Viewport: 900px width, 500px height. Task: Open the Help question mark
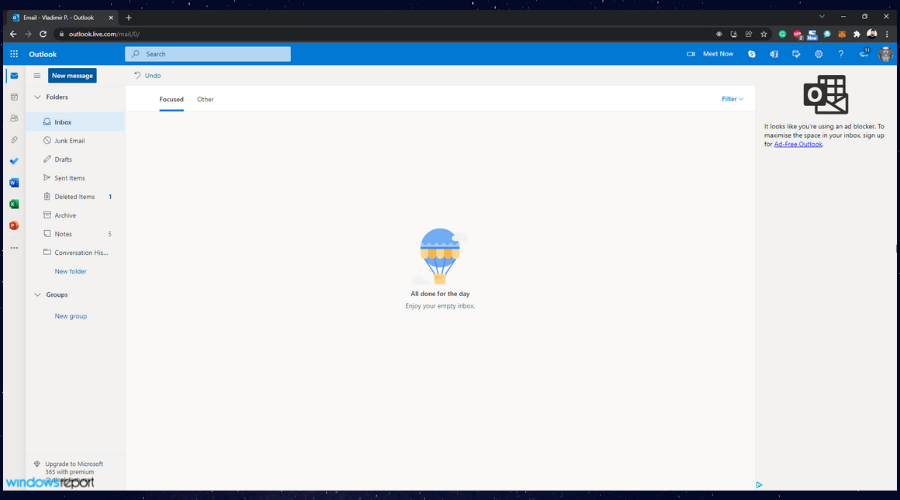[x=841, y=54]
